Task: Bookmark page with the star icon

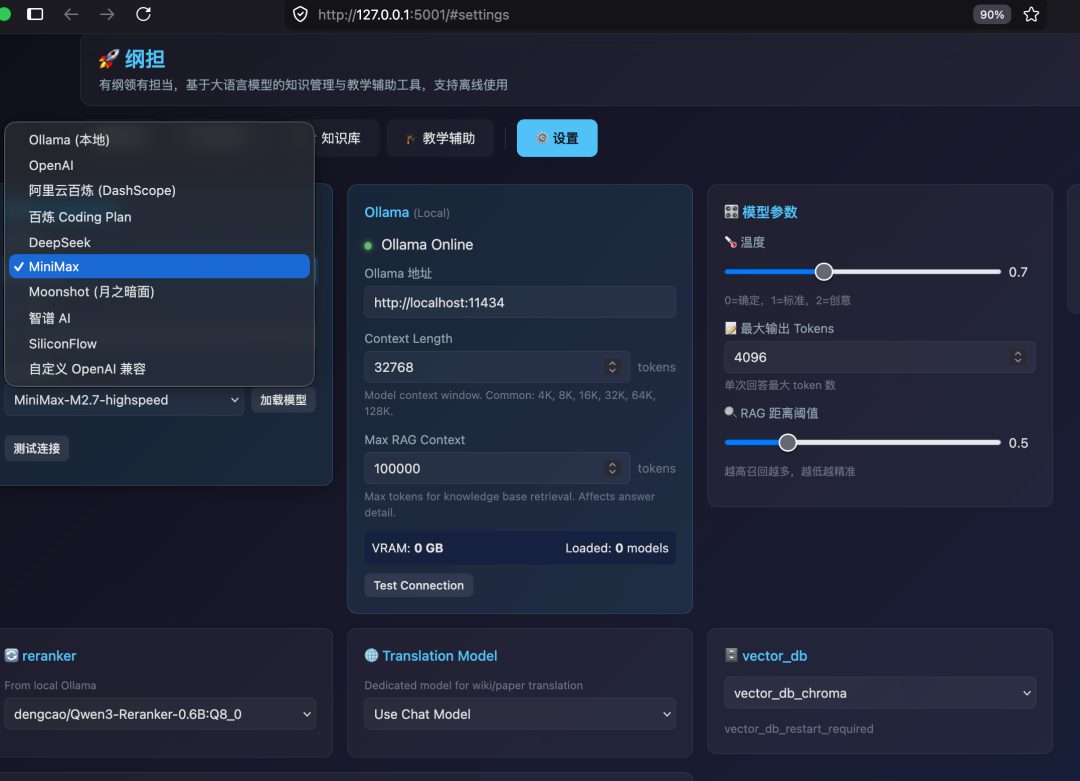Action: pyautogui.click(x=1031, y=14)
